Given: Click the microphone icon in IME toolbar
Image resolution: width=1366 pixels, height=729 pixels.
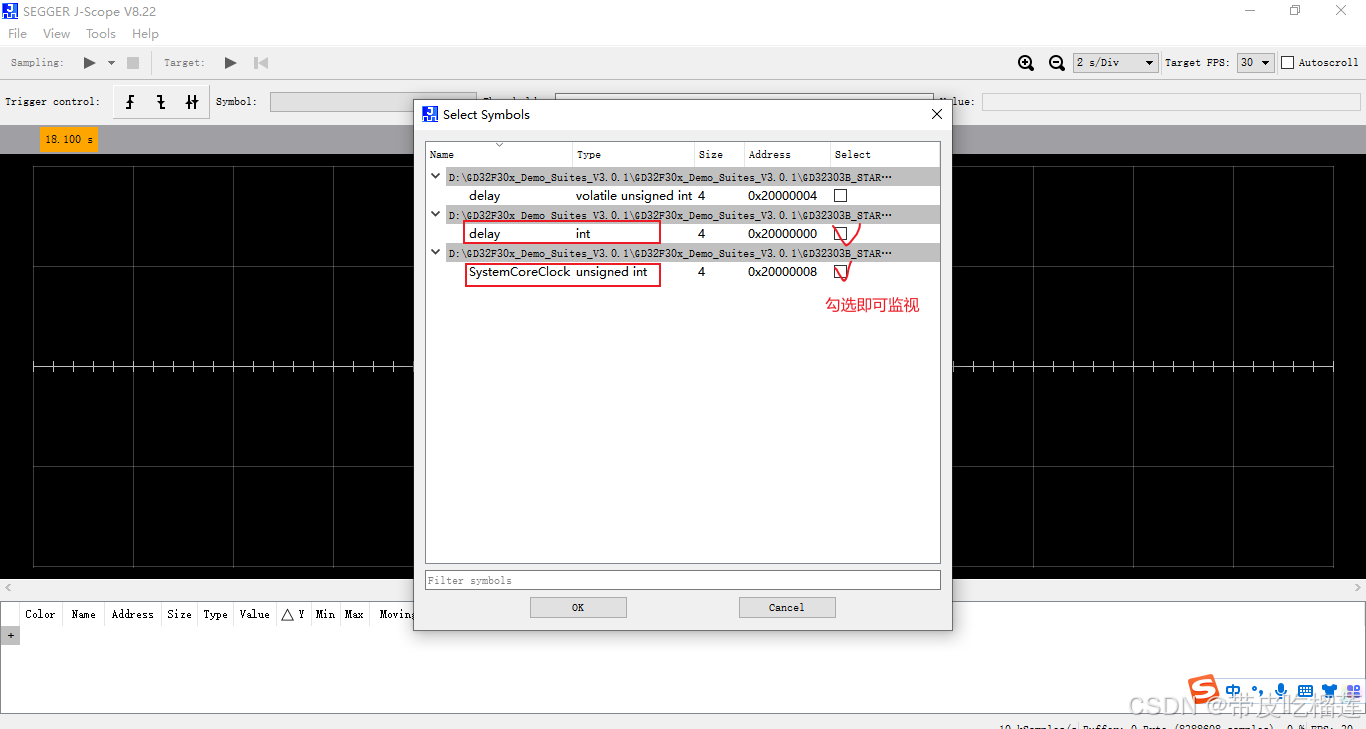Looking at the screenshot, I should 1281,690.
